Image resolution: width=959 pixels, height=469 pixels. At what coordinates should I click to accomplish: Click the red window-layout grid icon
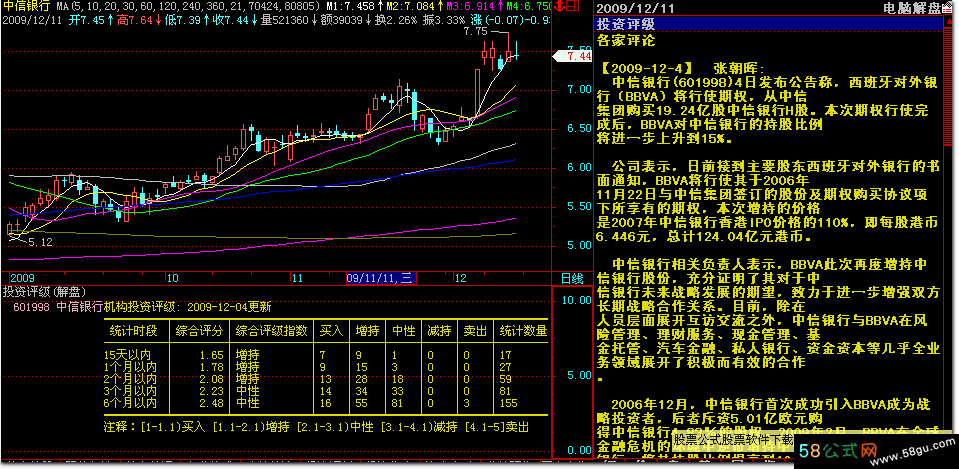coord(572,7)
